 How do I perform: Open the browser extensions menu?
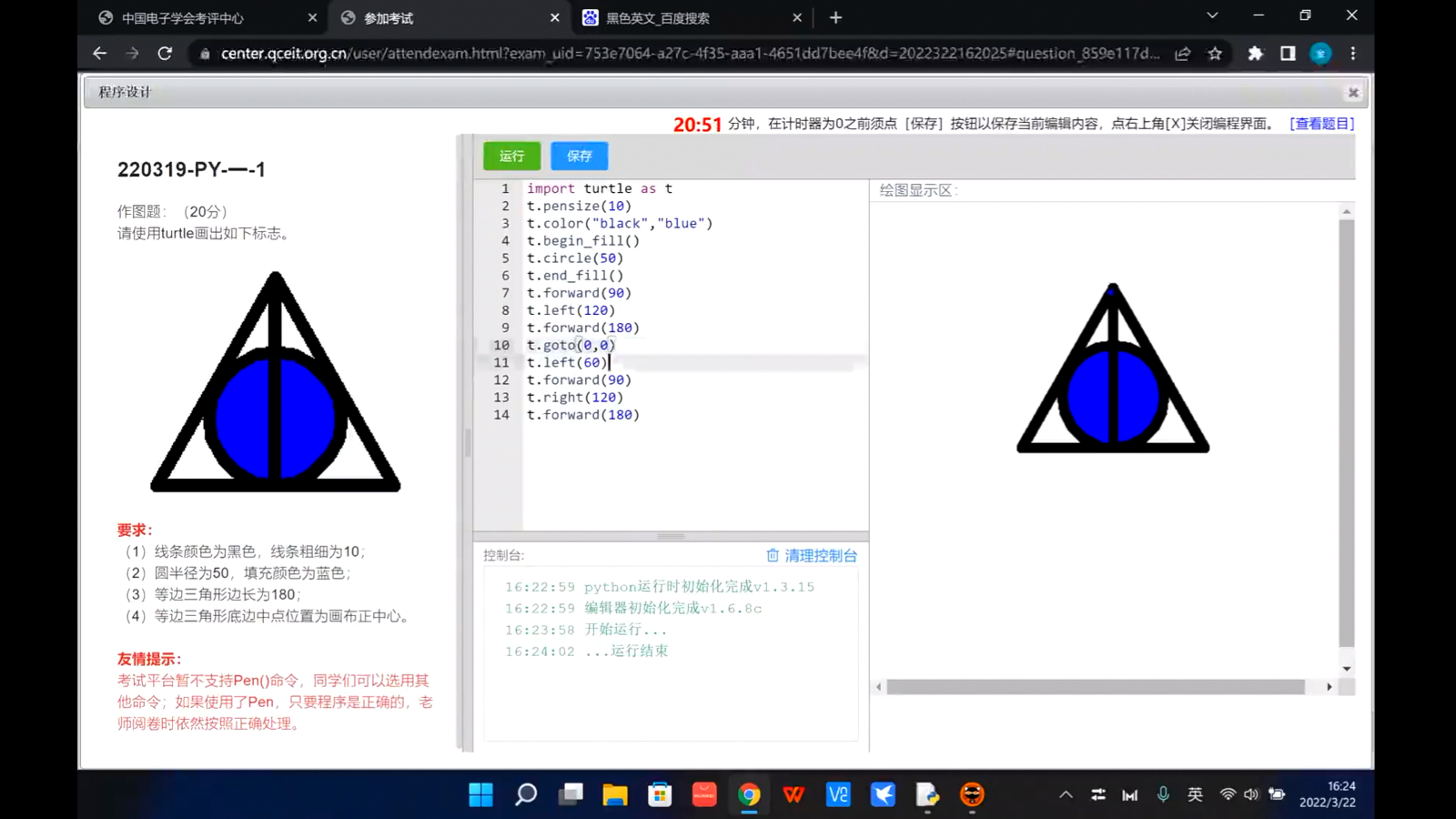(x=1256, y=54)
